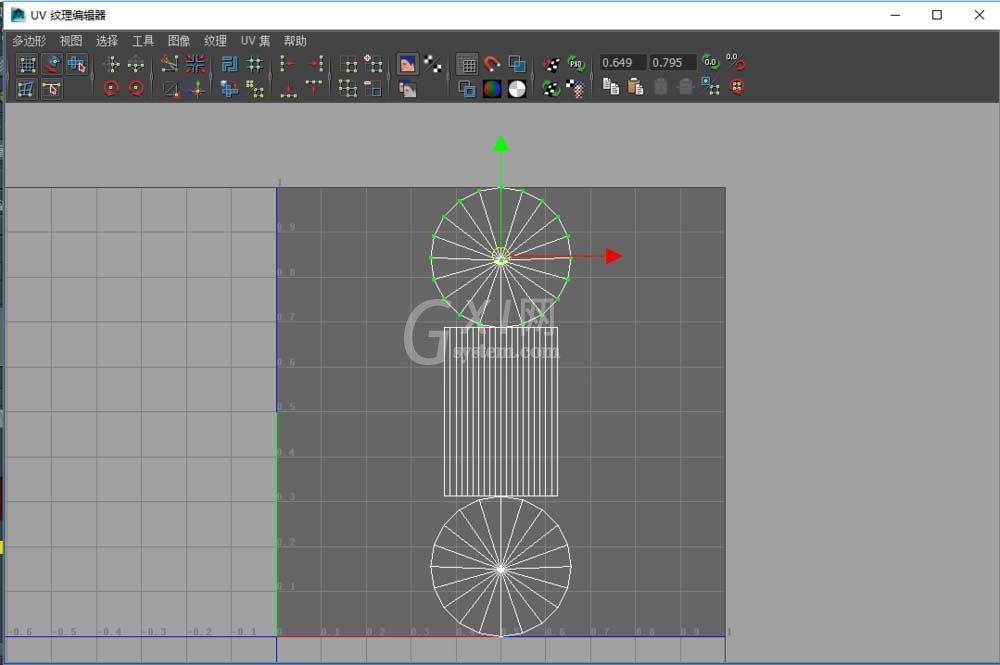Screen dimensions: 1000x665
Task: Select the UV Lattice tool icon
Action: point(27,64)
